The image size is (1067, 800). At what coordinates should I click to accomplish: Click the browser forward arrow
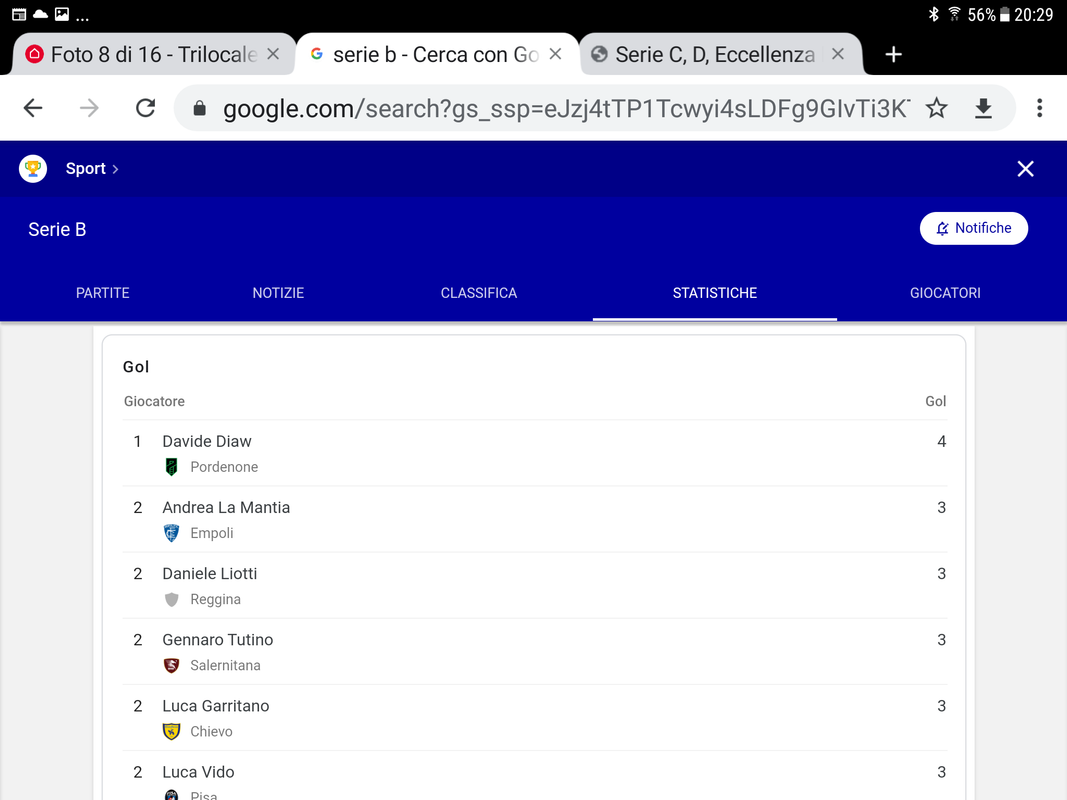89,108
